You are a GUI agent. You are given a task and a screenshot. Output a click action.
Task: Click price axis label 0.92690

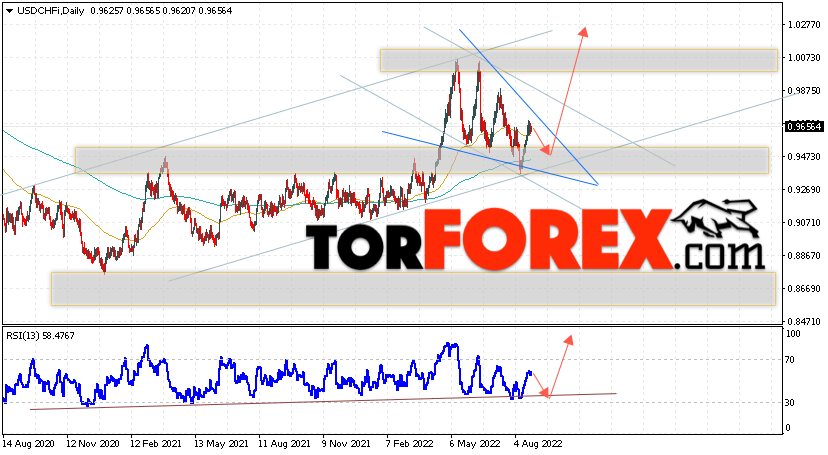pos(804,189)
